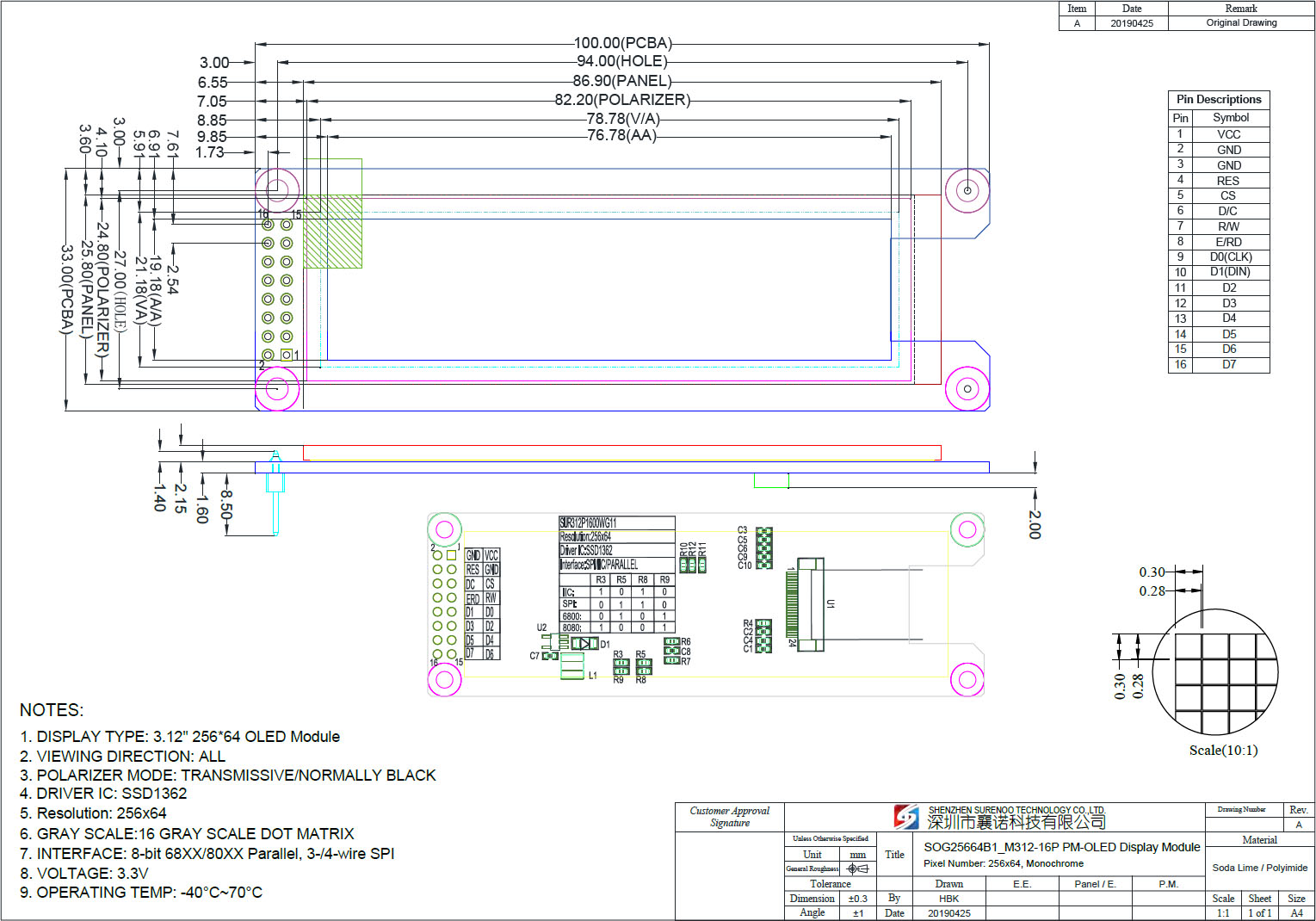Image resolution: width=1316 pixels, height=921 pixels.
Task: Click the diode D1 symbol on PCB back view
Action: [x=585, y=644]
